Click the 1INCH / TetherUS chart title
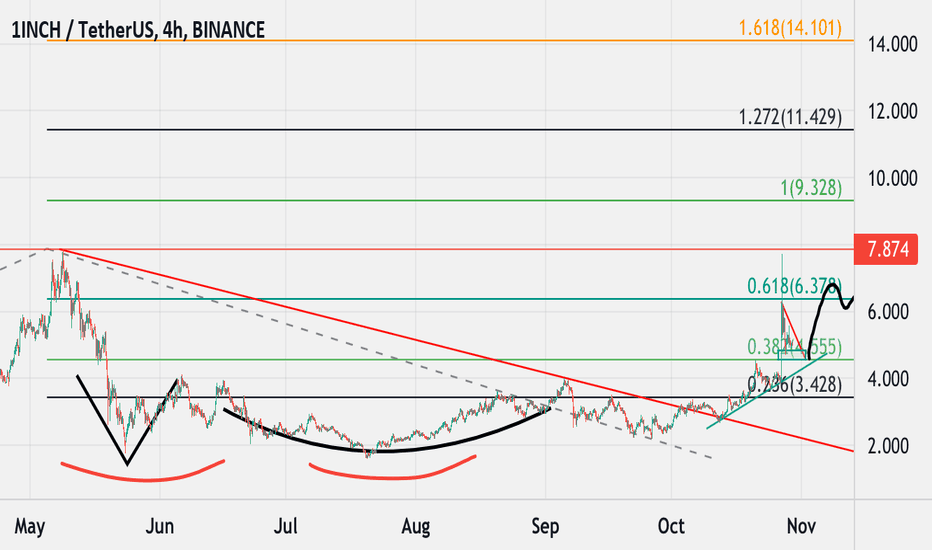Image resolution: width=932 pixels, height=550 pixels. (x=138, y=30)
